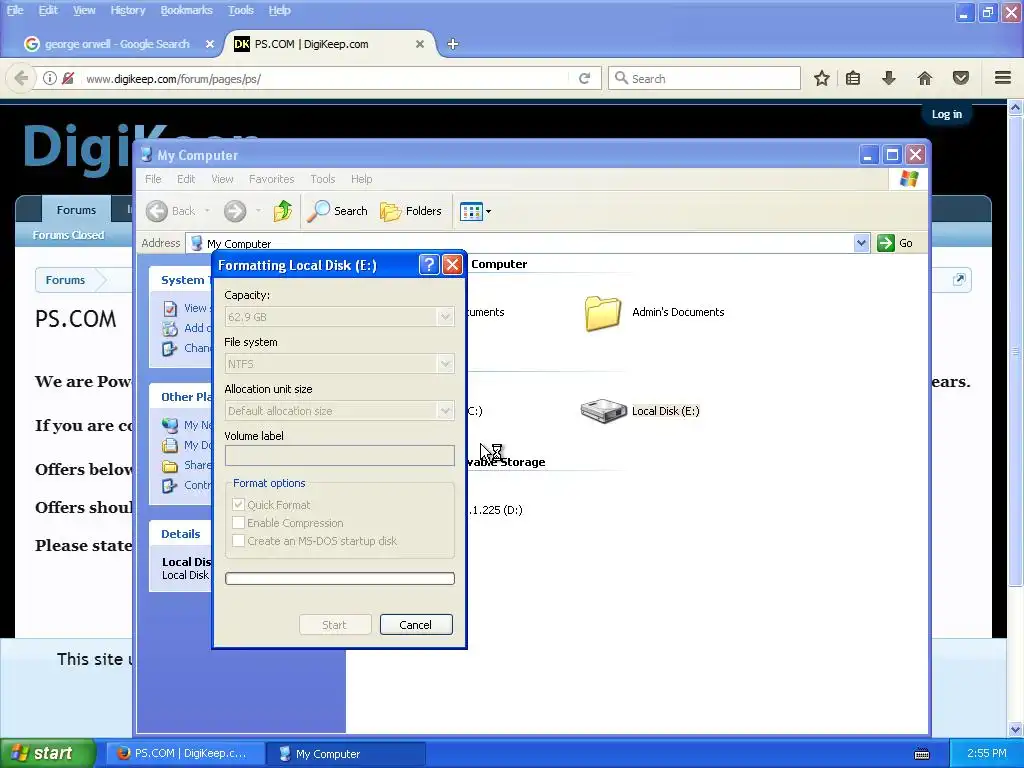Open Firefox History menu
The width and height of the screenshot is (1024, 768).
[127, 10]
